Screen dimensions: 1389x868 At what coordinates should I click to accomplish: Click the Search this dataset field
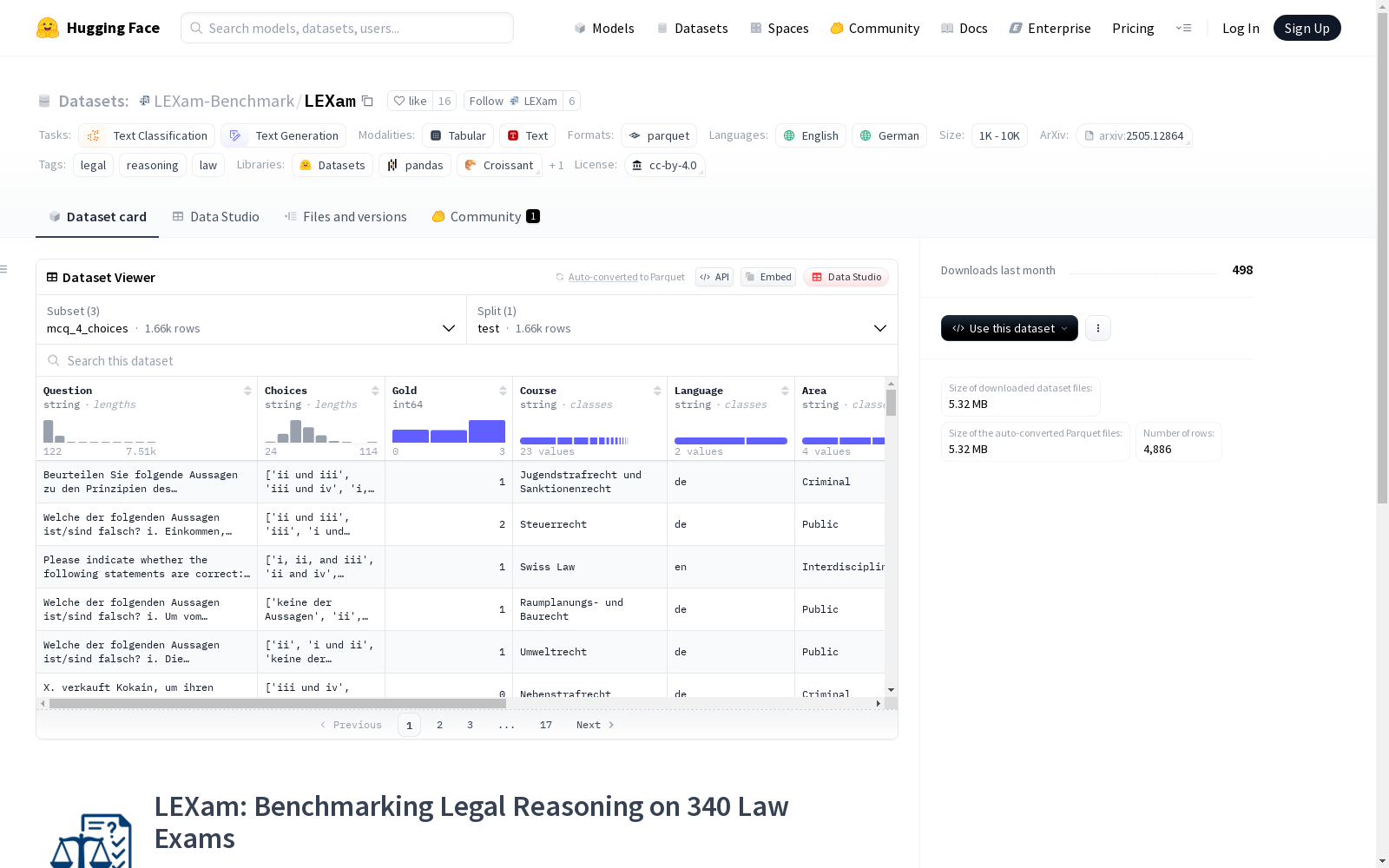coord(467,360)
